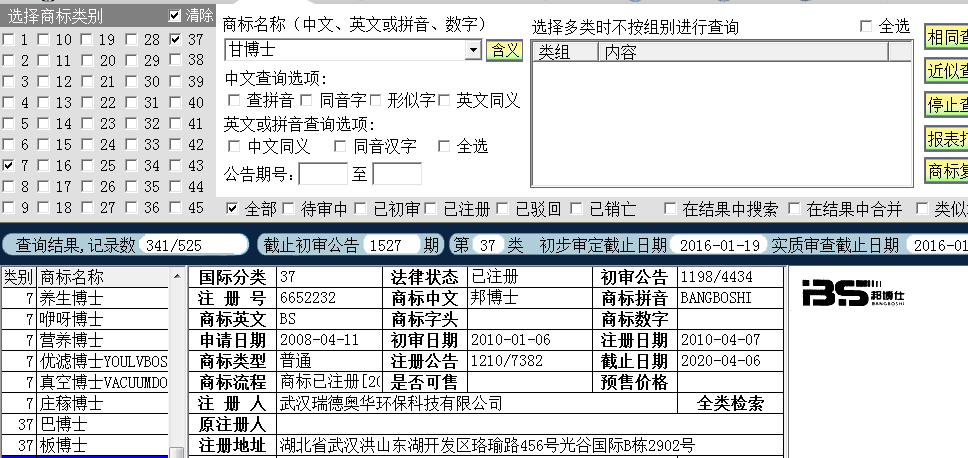Enable 在结果中搜索 option
Image resolution: width=968 pixels, height=458 pixels.
pyautogui.click(x=670, y=209)
